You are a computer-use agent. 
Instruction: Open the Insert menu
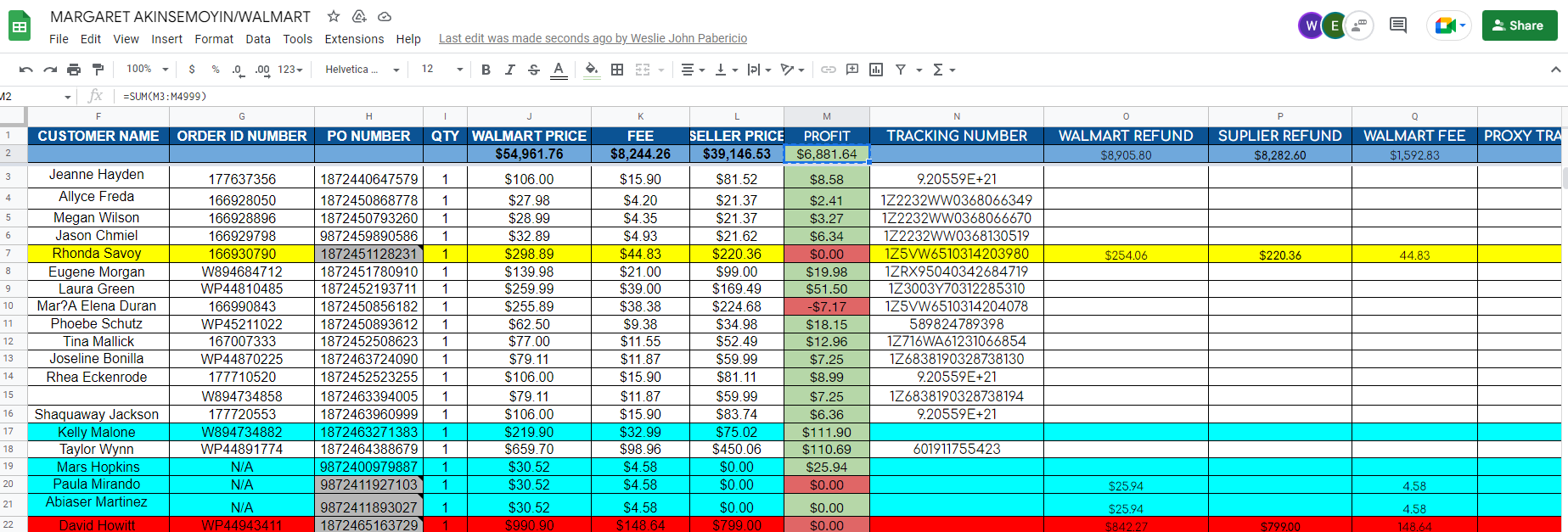click(x=166, y=39)
